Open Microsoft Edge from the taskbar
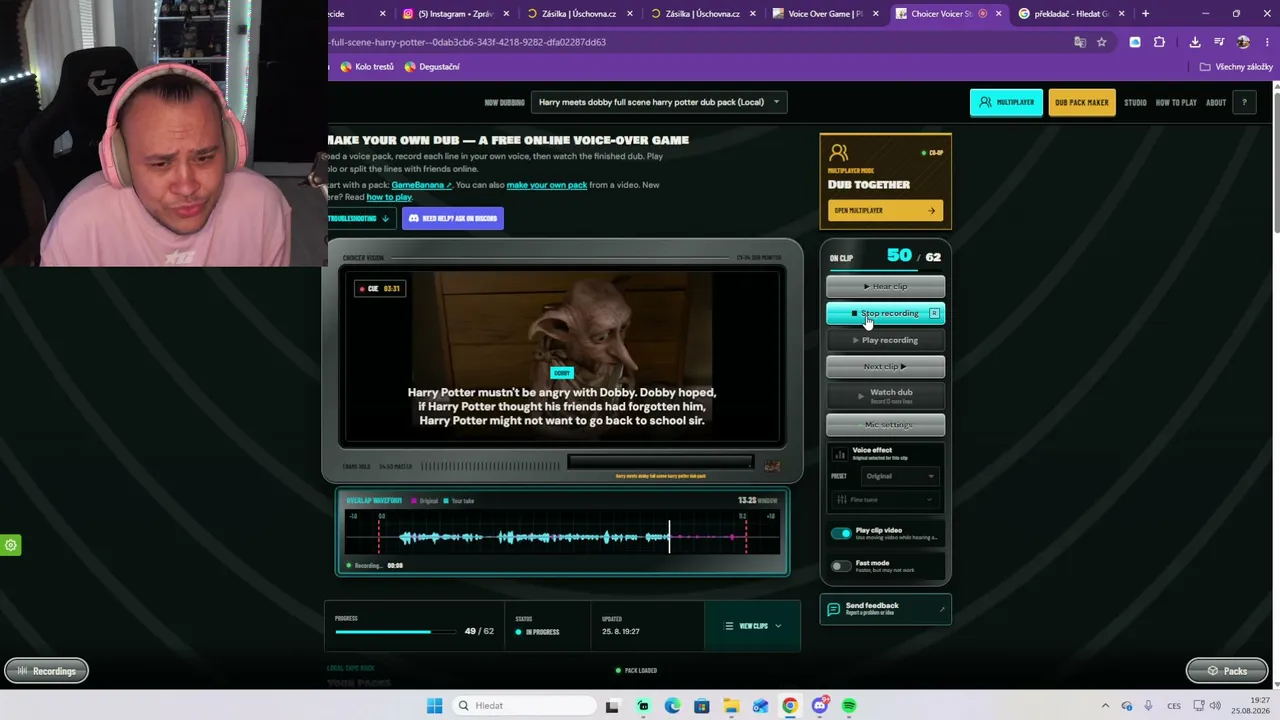The height and width of the screenshot is (720, 1280). click(672, 706)
